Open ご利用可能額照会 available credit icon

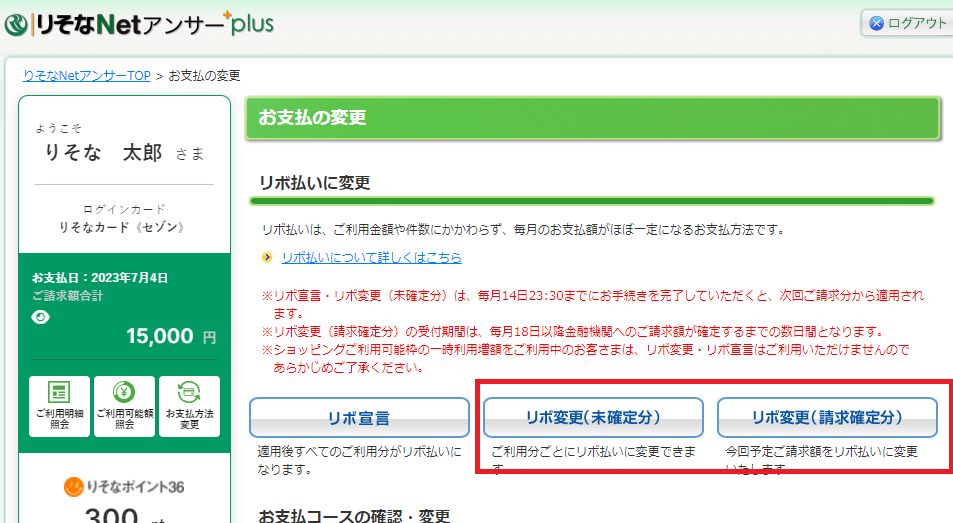(x=125, y=406)
